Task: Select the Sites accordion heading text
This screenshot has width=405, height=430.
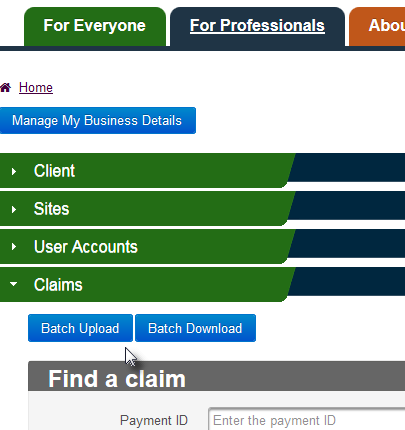Action: (x=51, y=209)
